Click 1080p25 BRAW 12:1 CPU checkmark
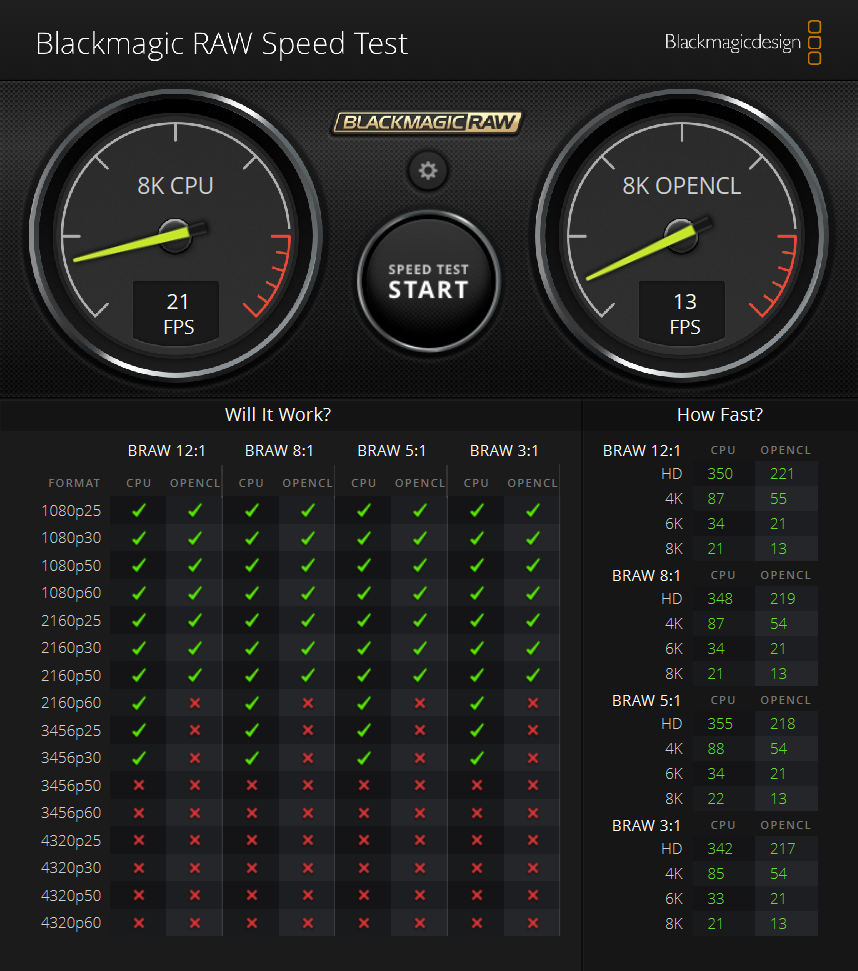 [x=139, y=510]
